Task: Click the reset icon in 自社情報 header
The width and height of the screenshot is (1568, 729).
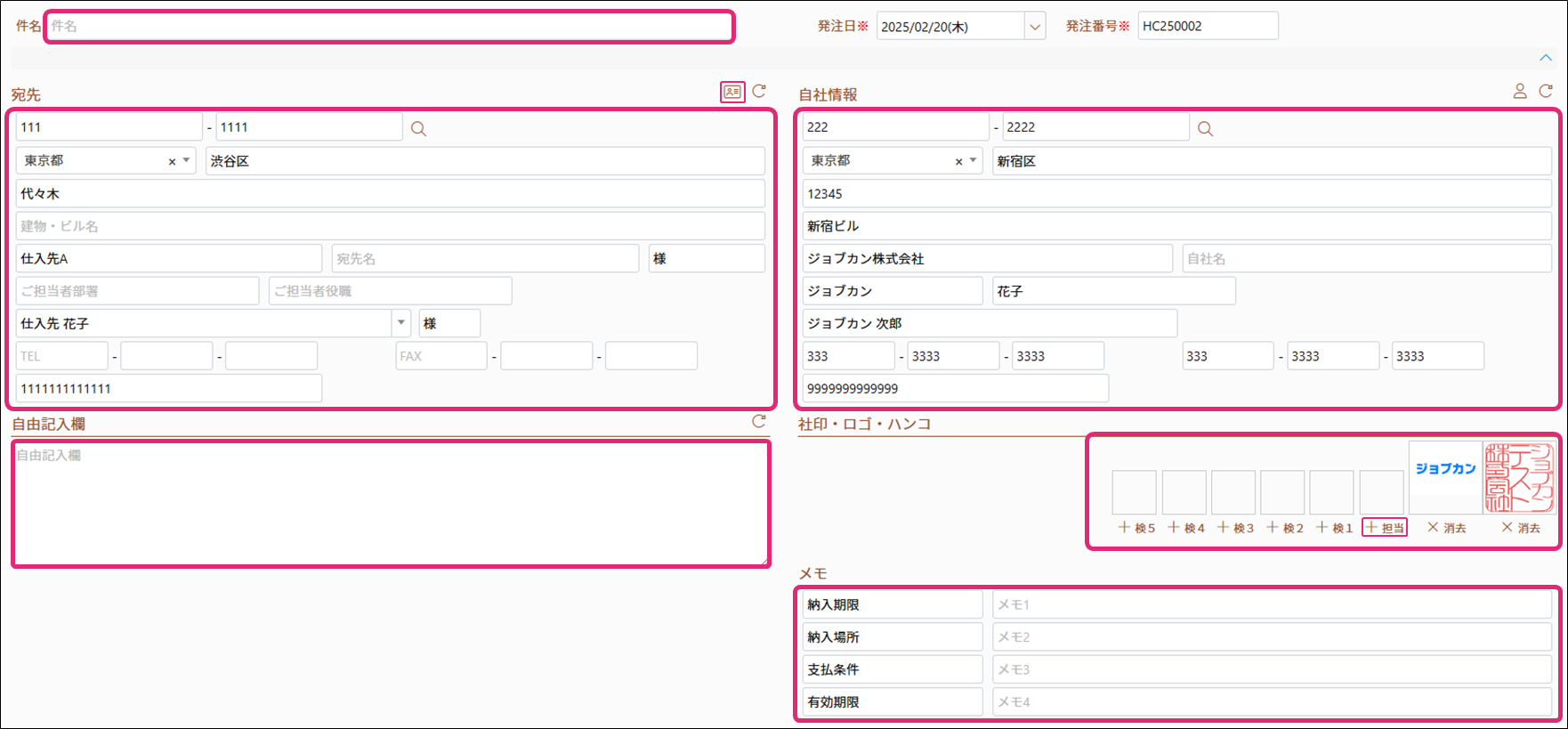Action: (x=1546, y=91)
